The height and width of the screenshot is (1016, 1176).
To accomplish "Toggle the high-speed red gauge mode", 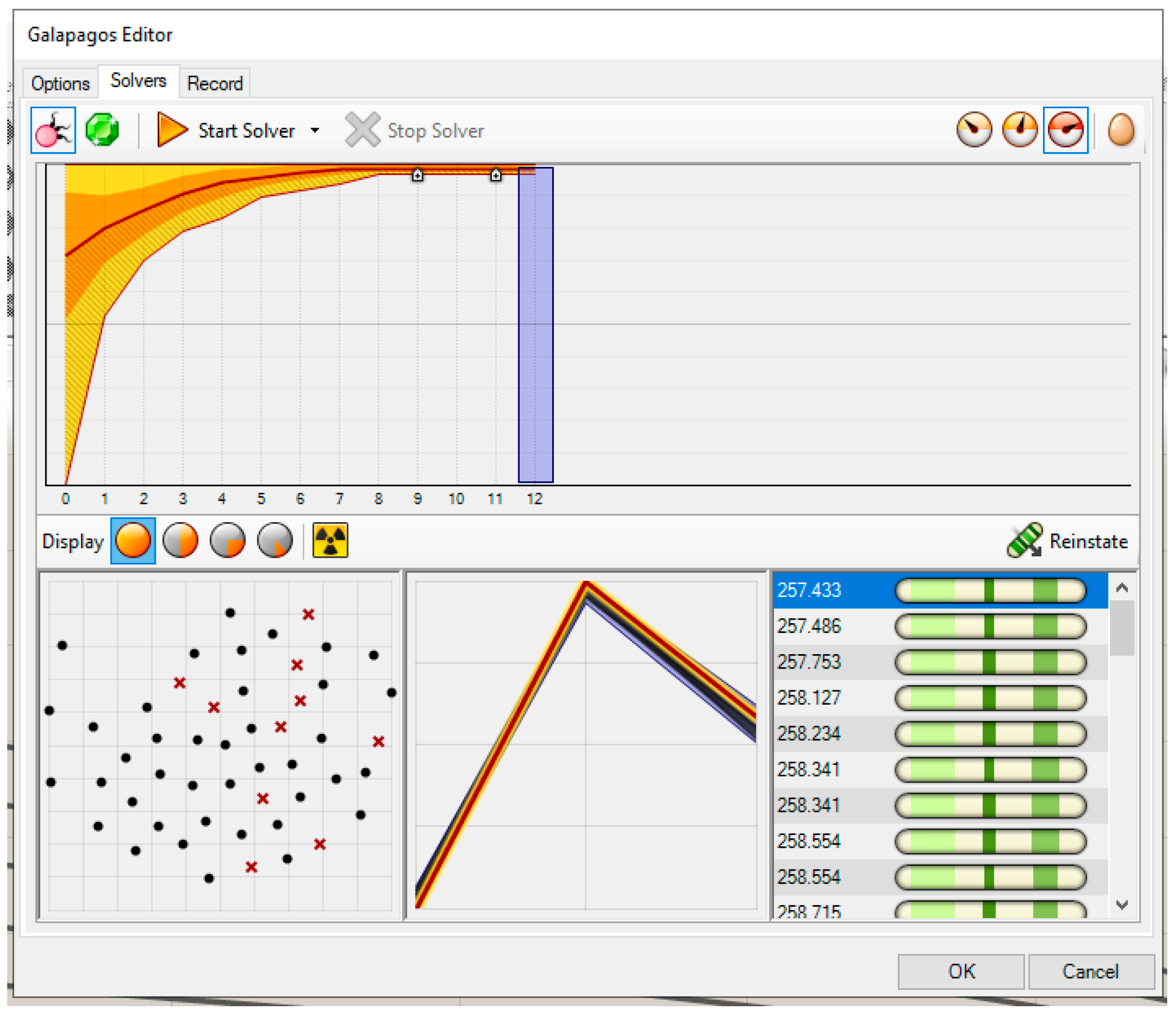I will 1065,130.
